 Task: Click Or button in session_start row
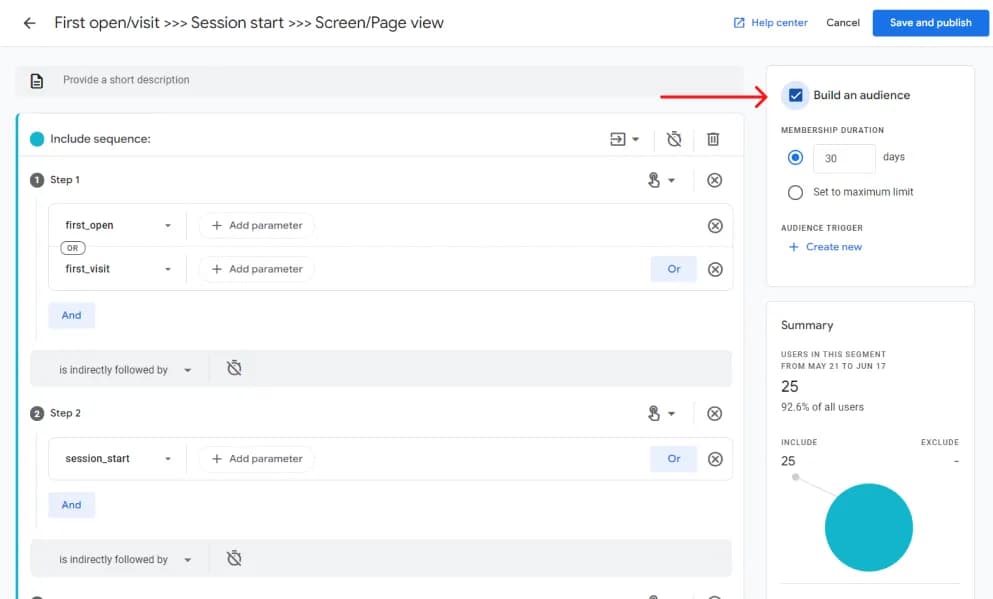(673, 459)
